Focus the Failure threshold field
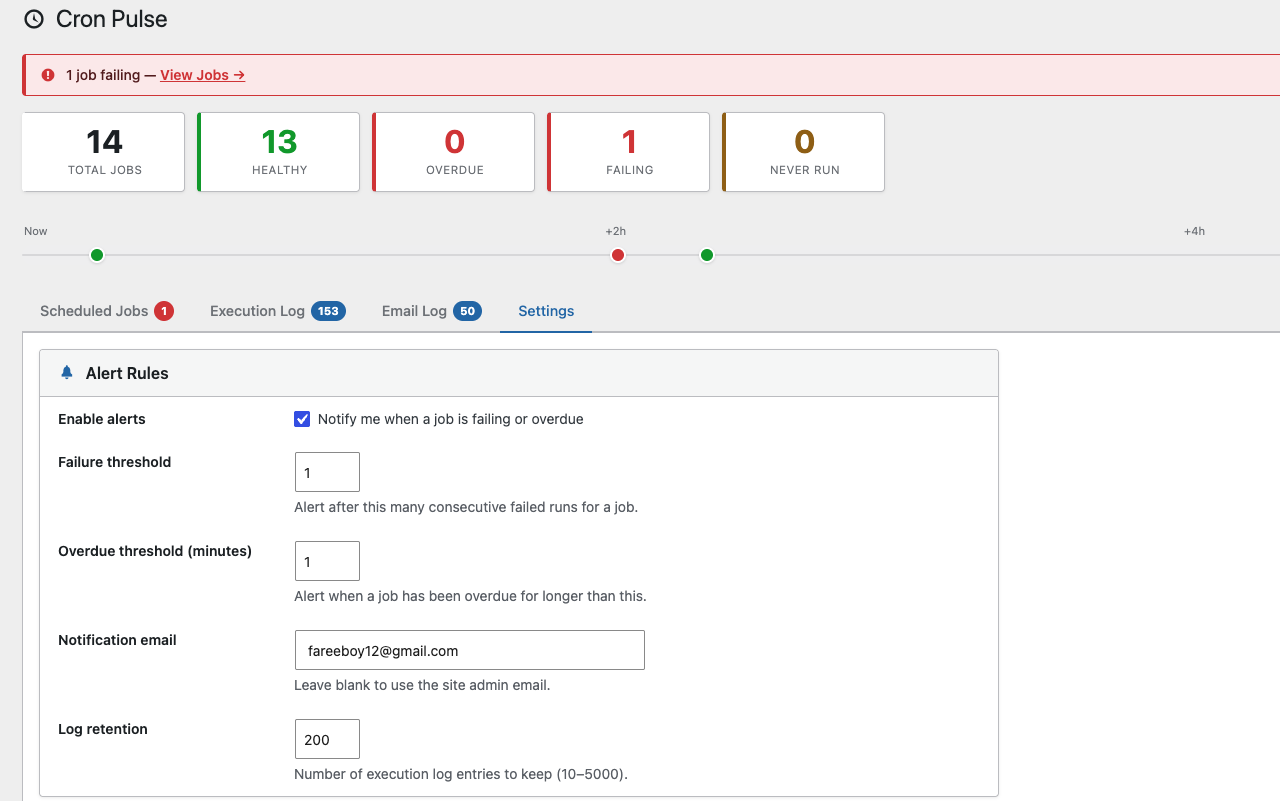This screenshot has width=1280, height=801. point(327,472)
